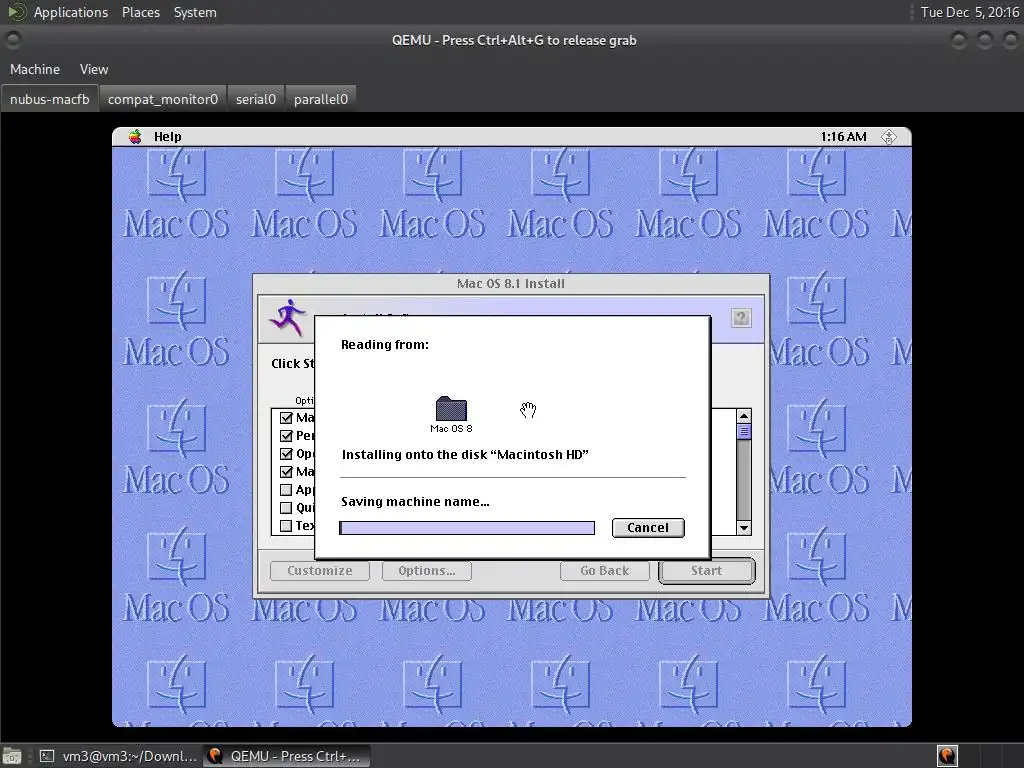Click the installation progress bar
The image size is (1024, 768).
(467, 528)
